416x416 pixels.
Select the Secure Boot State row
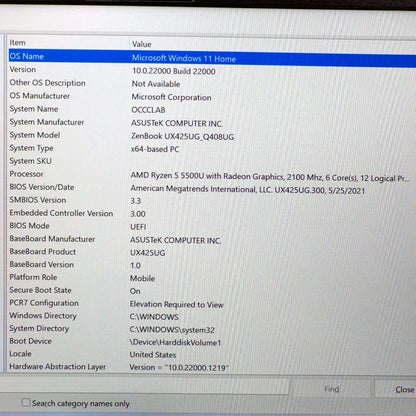pyautogui.click(x=212, y=290)
